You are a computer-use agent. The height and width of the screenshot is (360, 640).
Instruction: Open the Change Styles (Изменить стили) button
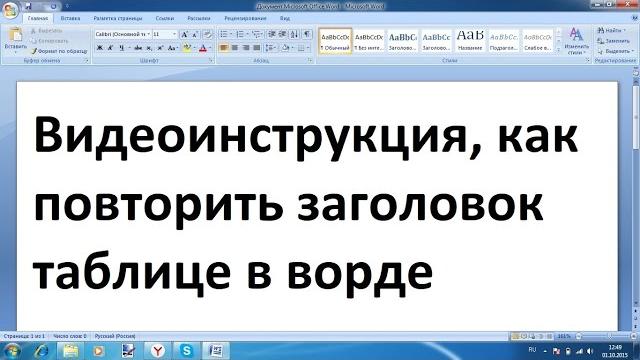[576, 41]
